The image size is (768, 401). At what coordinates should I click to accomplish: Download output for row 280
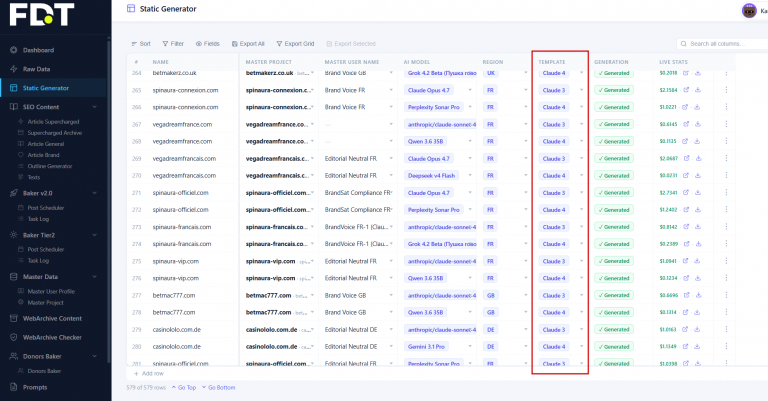click(x=697, y=347)
